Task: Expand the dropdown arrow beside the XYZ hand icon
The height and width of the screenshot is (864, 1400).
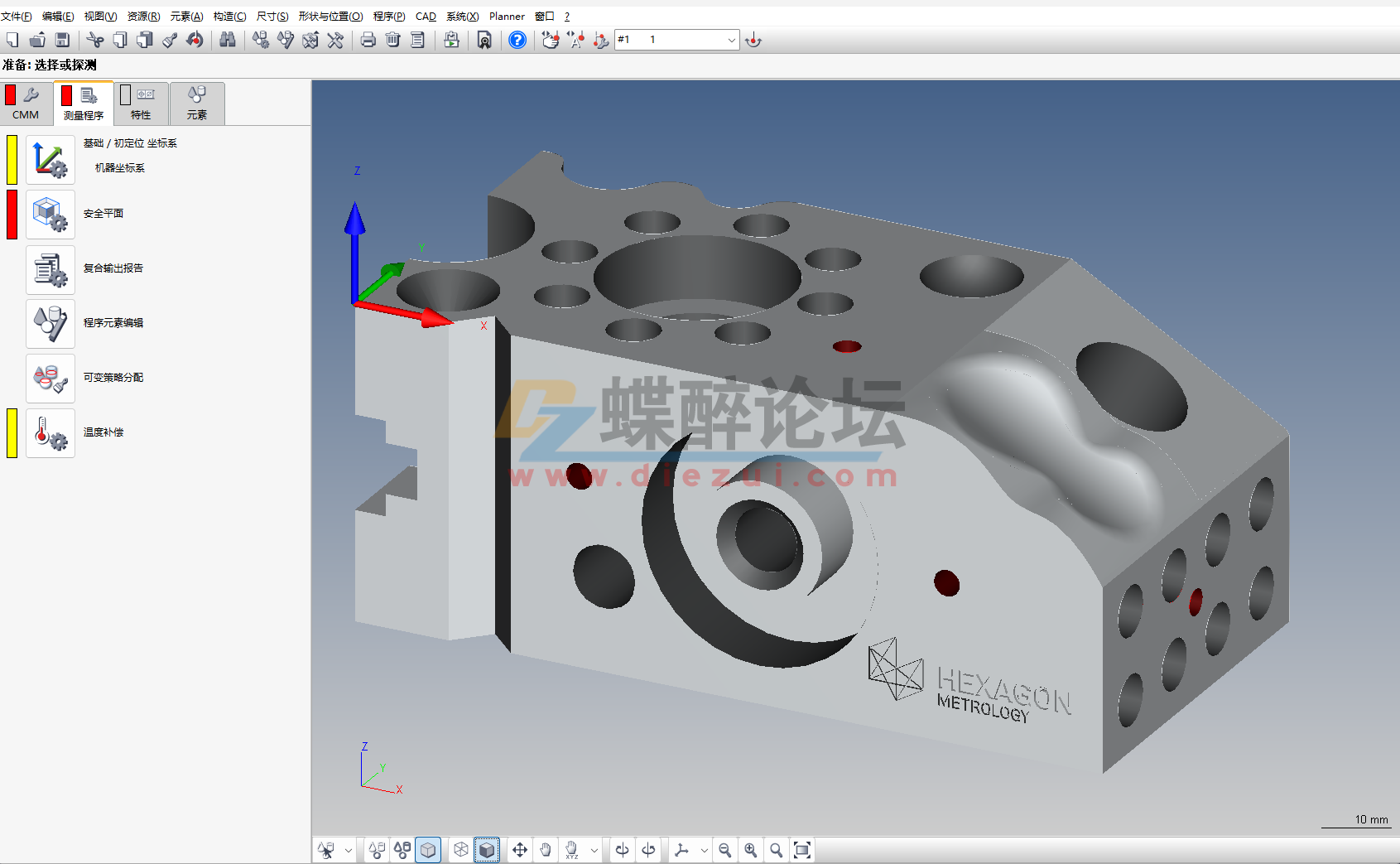Action: click(594, 850)
